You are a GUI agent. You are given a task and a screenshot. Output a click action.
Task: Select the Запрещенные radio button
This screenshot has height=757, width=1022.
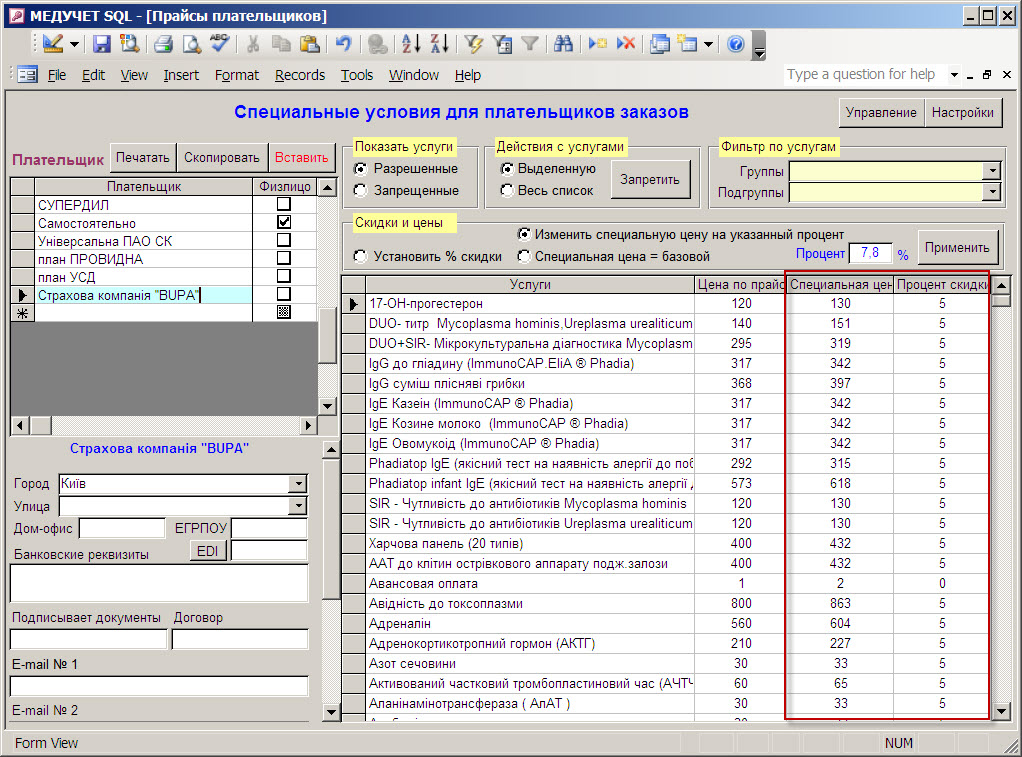(x=361, y=190)
